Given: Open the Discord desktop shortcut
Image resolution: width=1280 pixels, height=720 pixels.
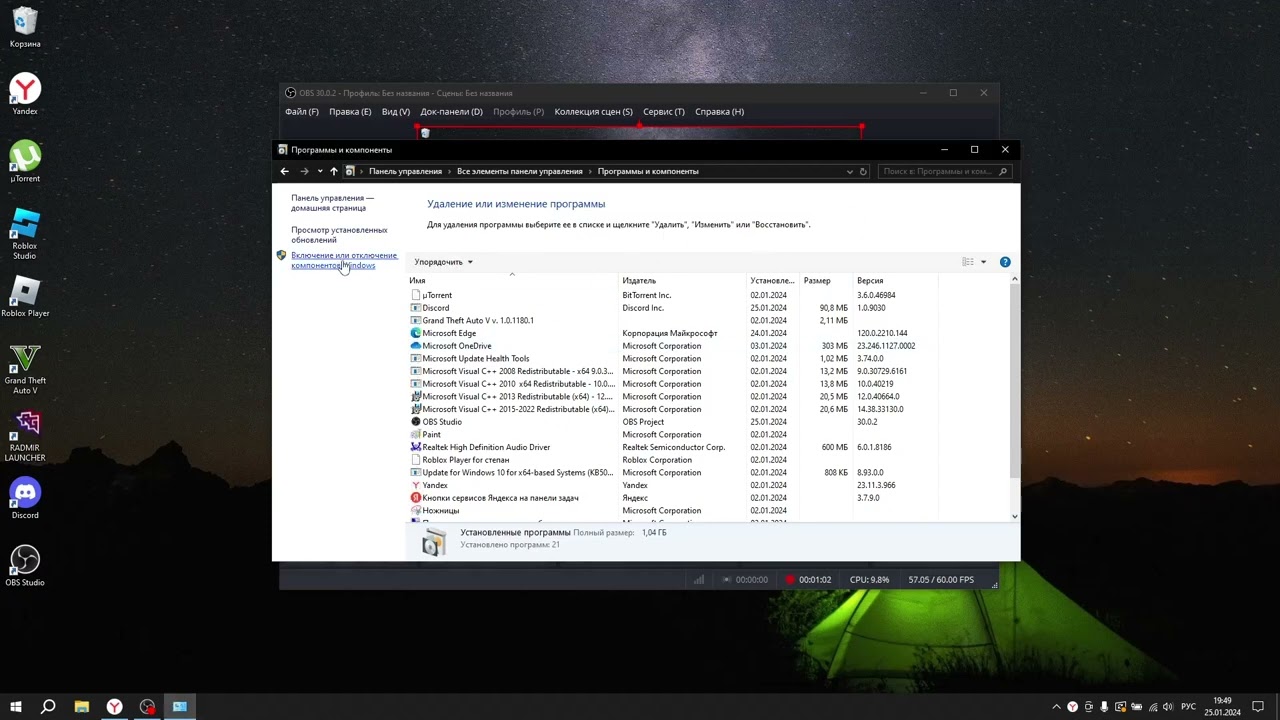Looking at the screenshot, I should click(25, 498).
